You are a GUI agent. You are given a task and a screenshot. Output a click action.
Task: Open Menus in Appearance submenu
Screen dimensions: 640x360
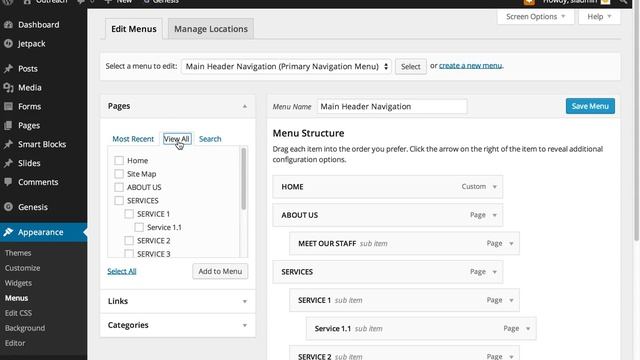pos(16,298)
